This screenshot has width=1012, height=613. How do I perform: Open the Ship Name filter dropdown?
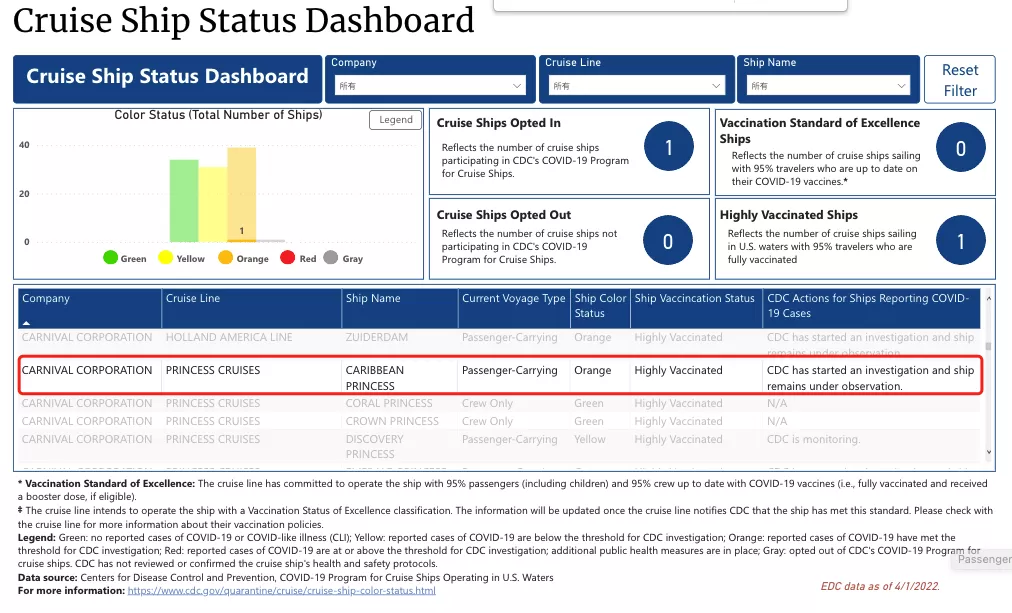point(828,85)
